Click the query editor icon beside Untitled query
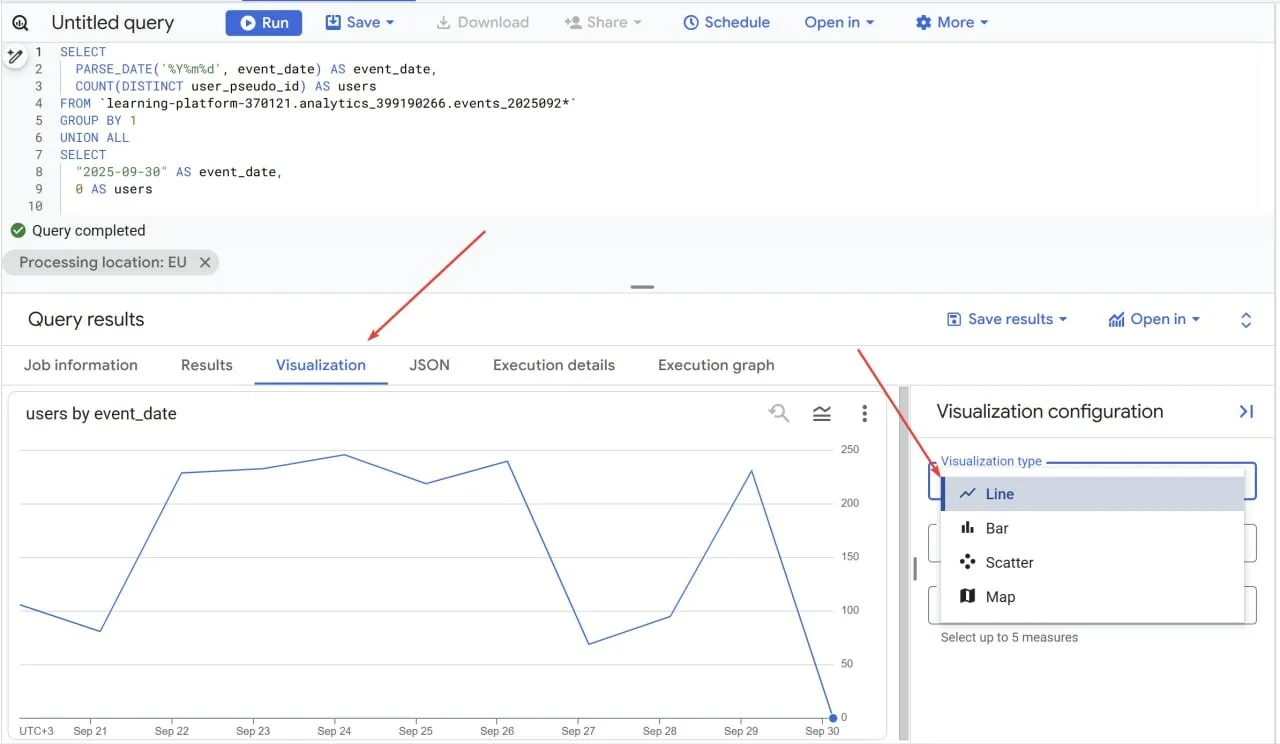1280x744 pixels. [20, 22]
